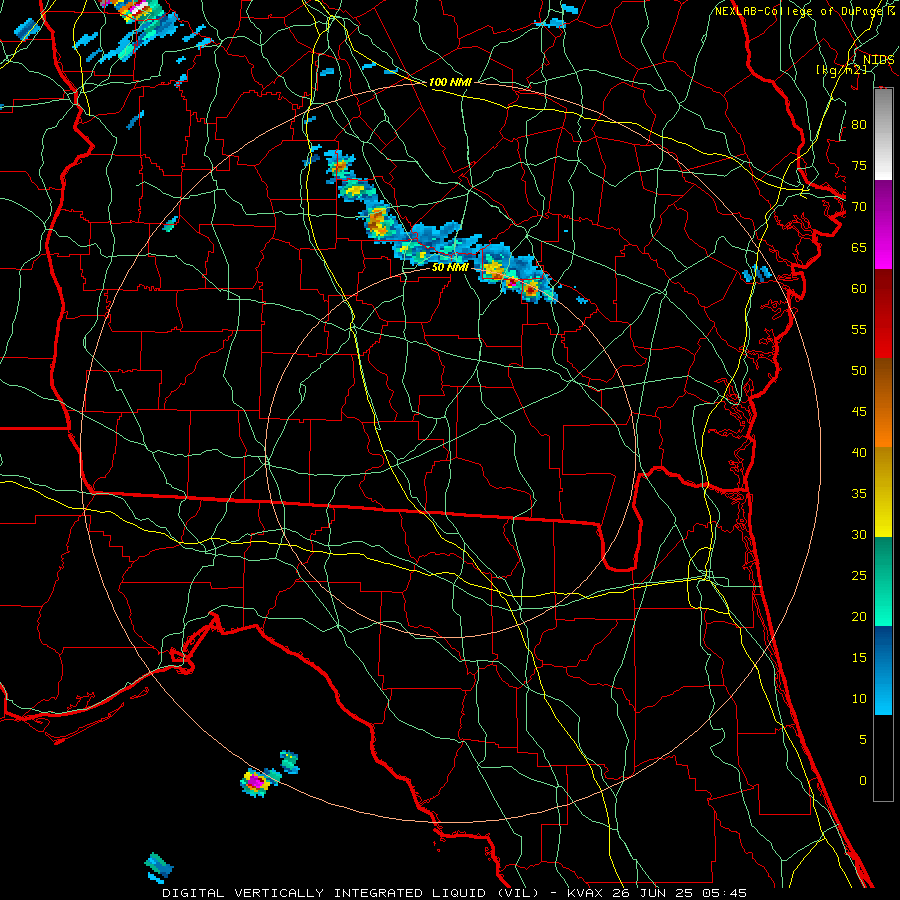This screenshot has width=900, height=900.
Task: Click the '05:45' time in the caption
Action: 723,893
